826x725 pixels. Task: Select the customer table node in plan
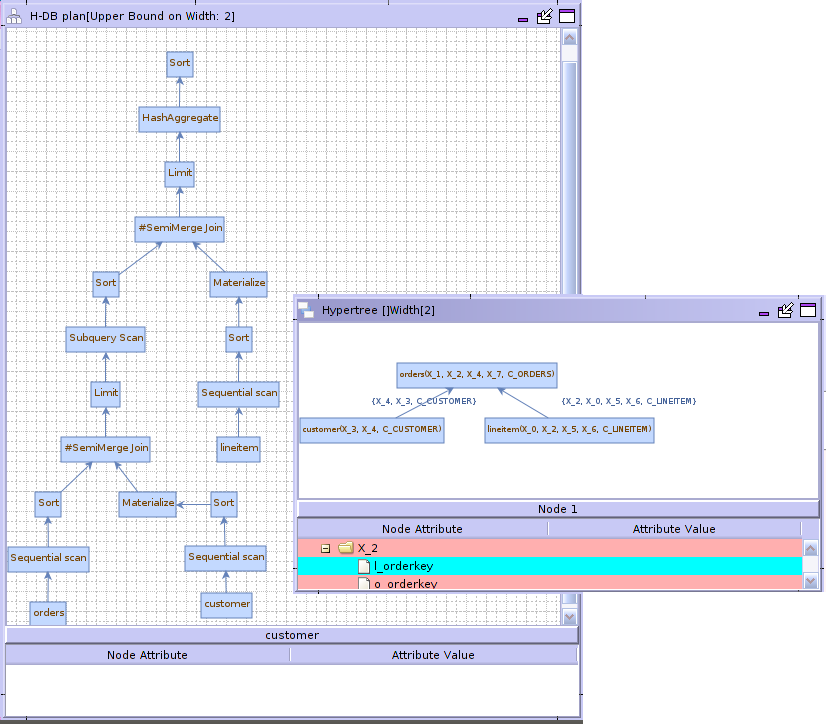point(227,605)
